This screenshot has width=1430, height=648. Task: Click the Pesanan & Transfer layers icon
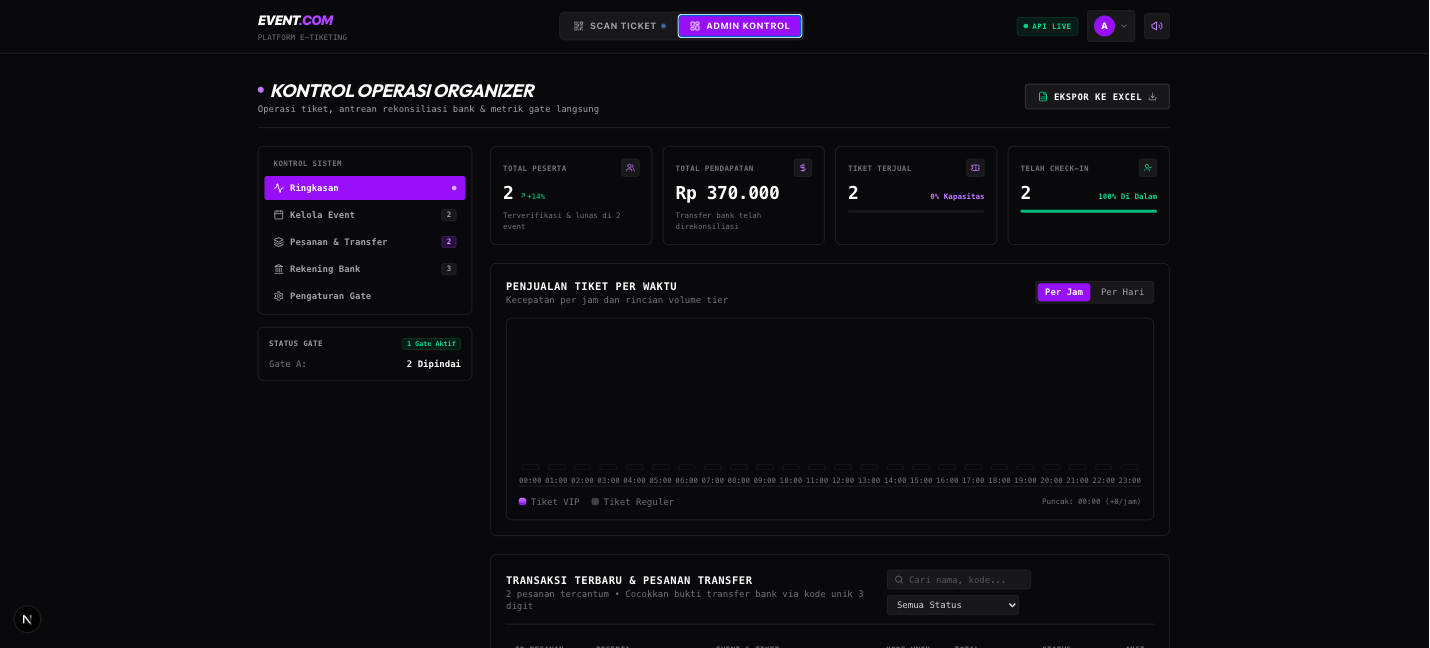tap(279, 242)
